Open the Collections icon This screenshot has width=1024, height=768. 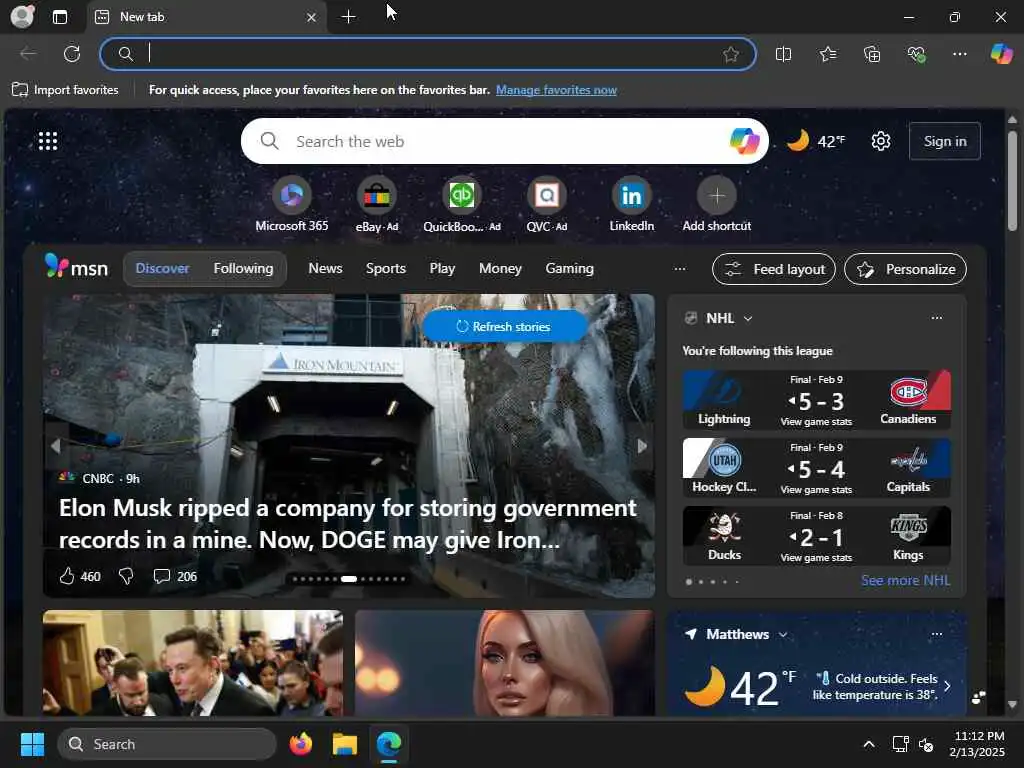(872, 54)
